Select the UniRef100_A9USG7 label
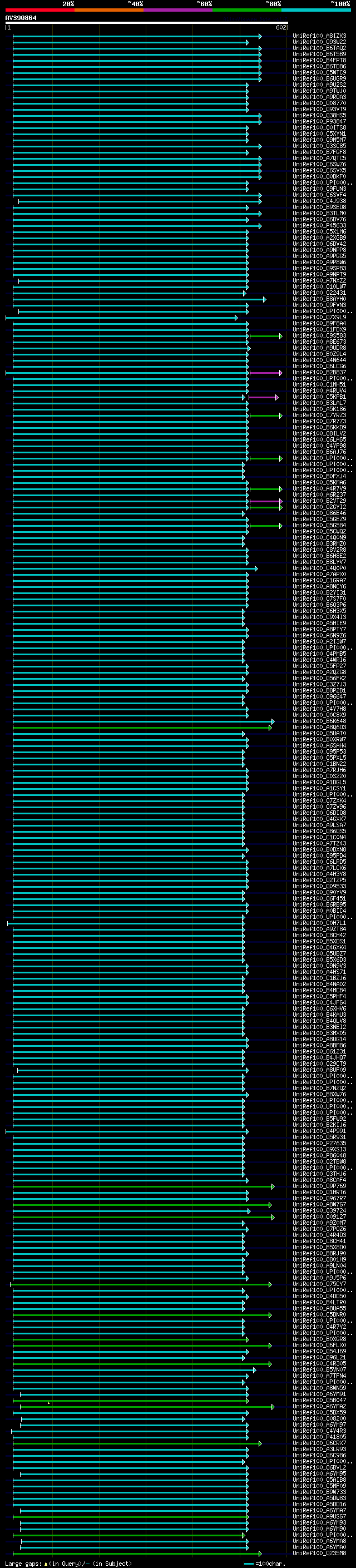The height and width of the screenshot is (1568, 356). click(x=319, y=1517)
